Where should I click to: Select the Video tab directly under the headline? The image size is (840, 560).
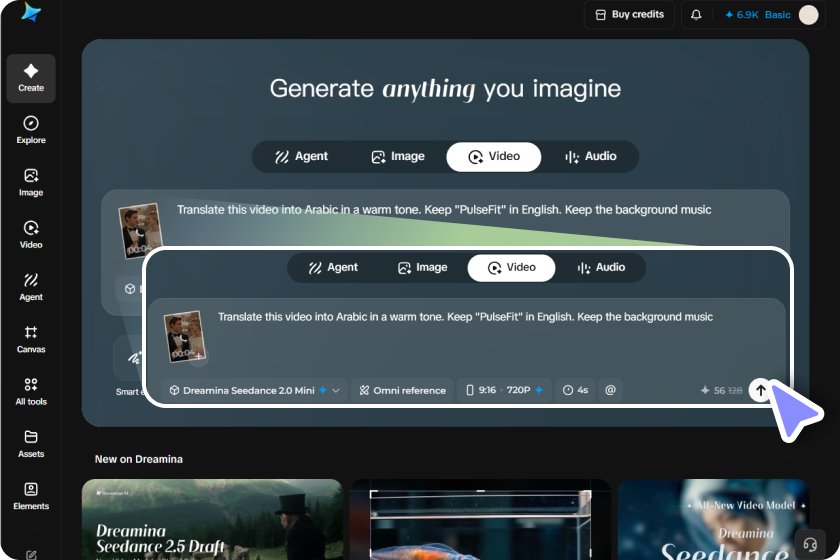point(494,156)
